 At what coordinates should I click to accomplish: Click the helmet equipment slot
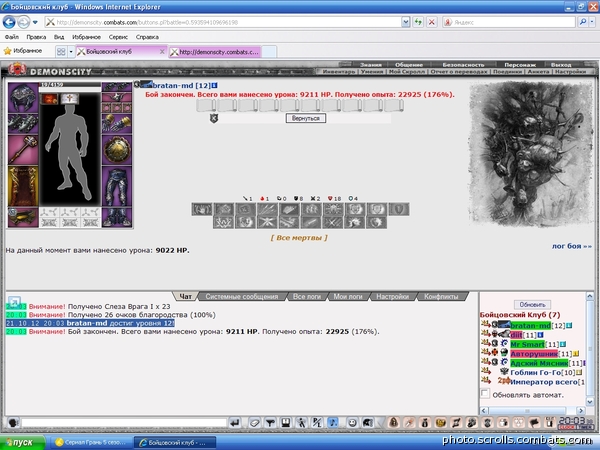[23, 98]
